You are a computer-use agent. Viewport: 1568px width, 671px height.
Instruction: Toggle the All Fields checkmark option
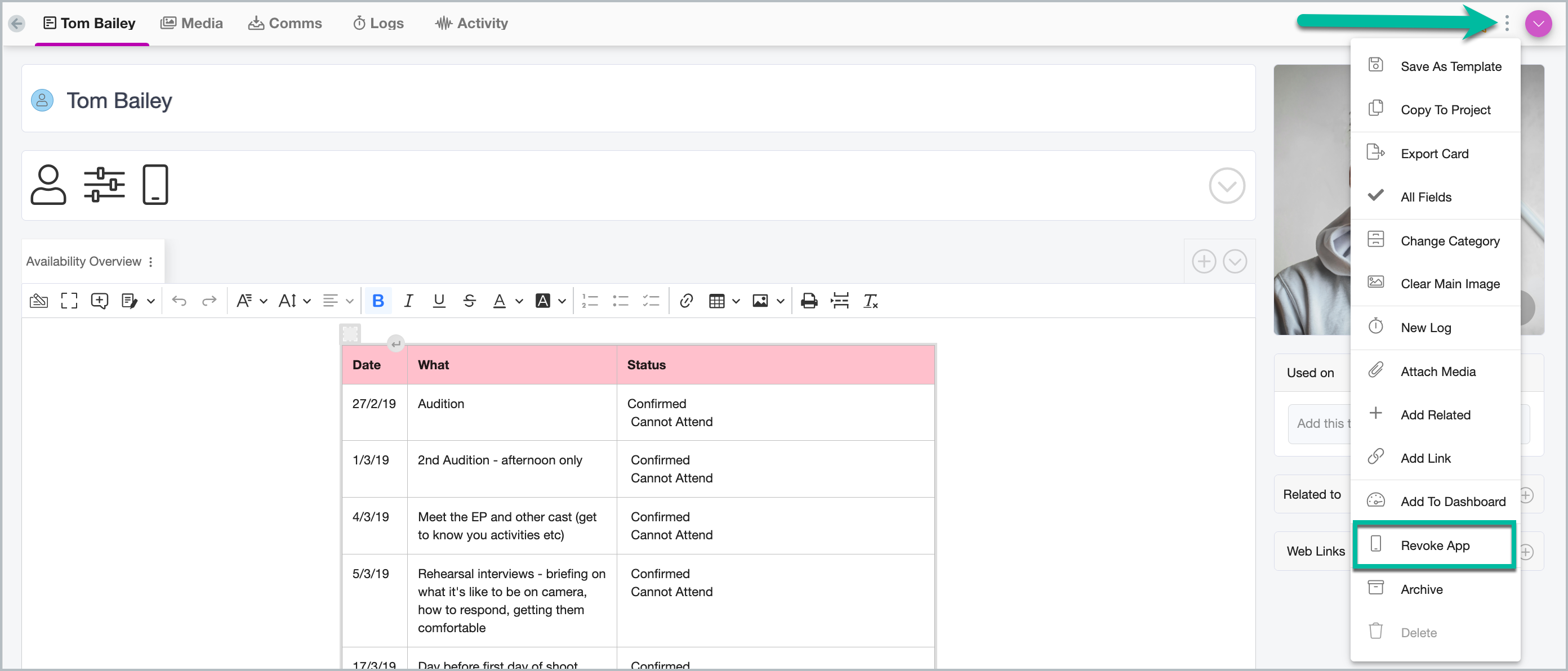[x=1425, y=197]
